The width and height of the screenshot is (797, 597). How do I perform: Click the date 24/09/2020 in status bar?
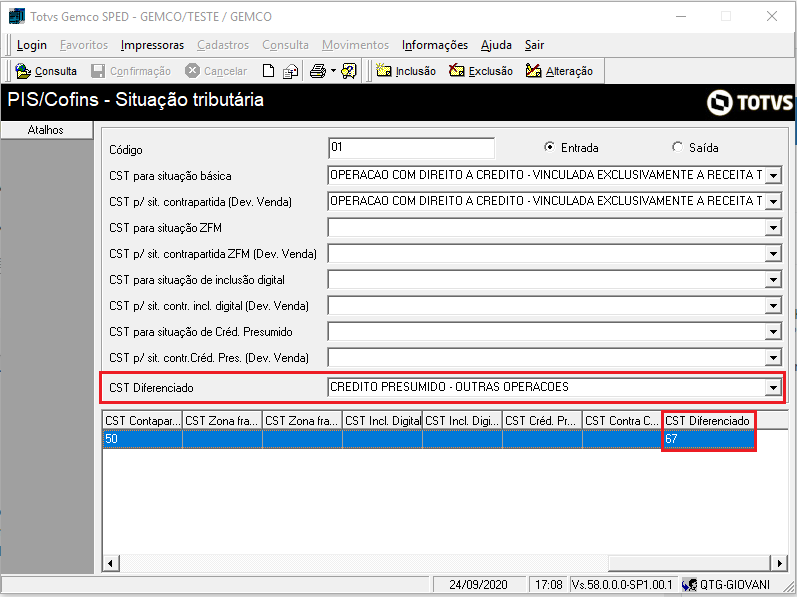pyautogui.click(x=478, y=585)
